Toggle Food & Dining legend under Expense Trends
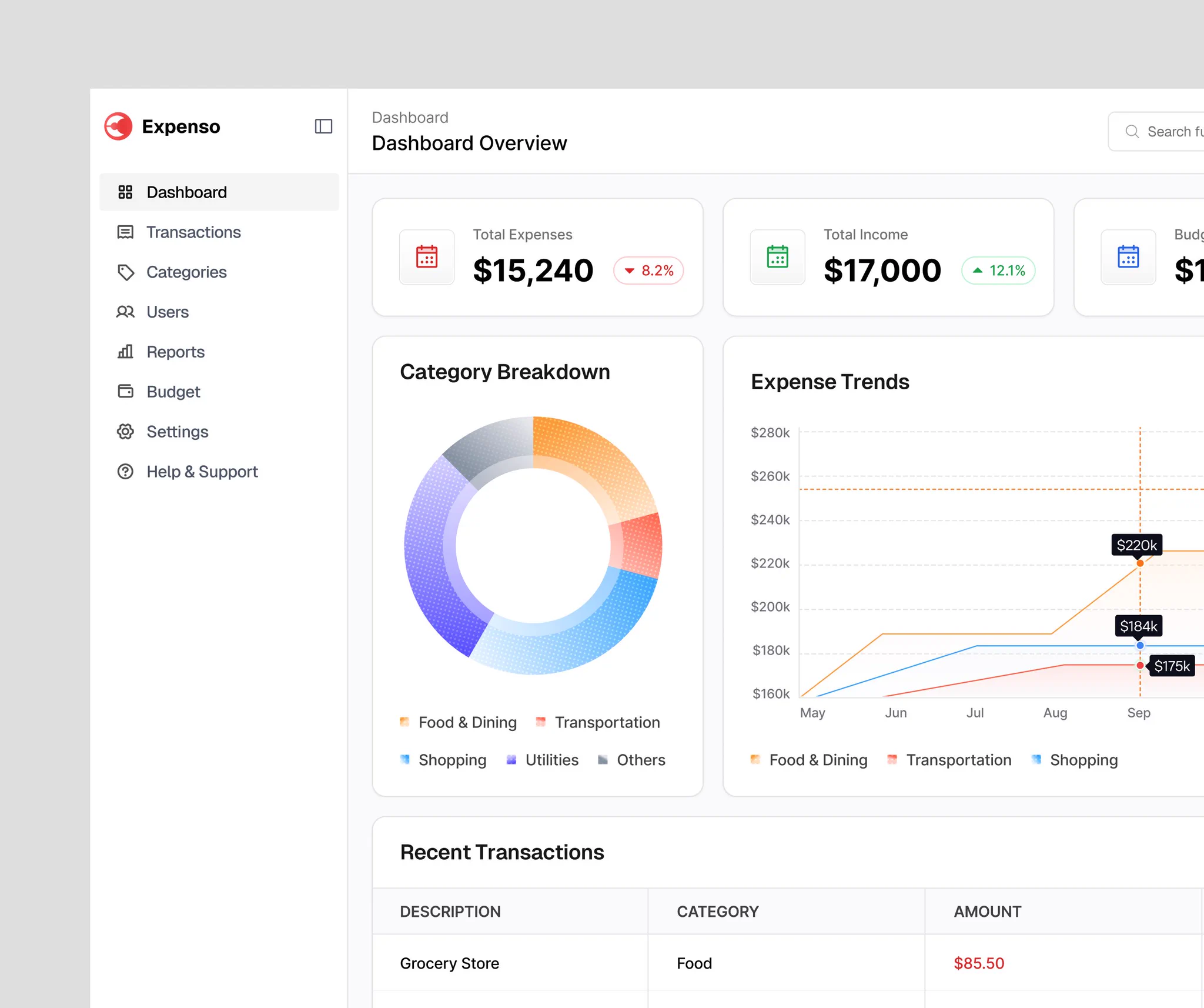Viewport: 1204px width, 1008px height. [809, 760]
